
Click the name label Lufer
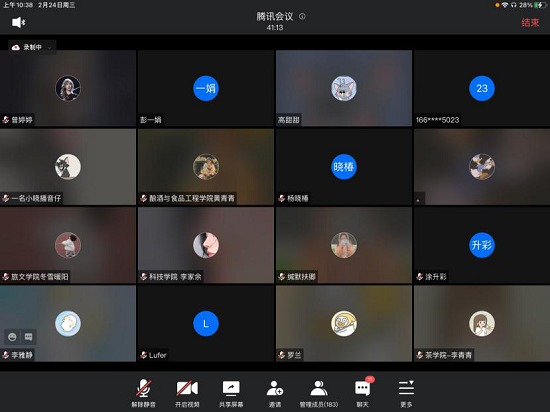point(157,355)
